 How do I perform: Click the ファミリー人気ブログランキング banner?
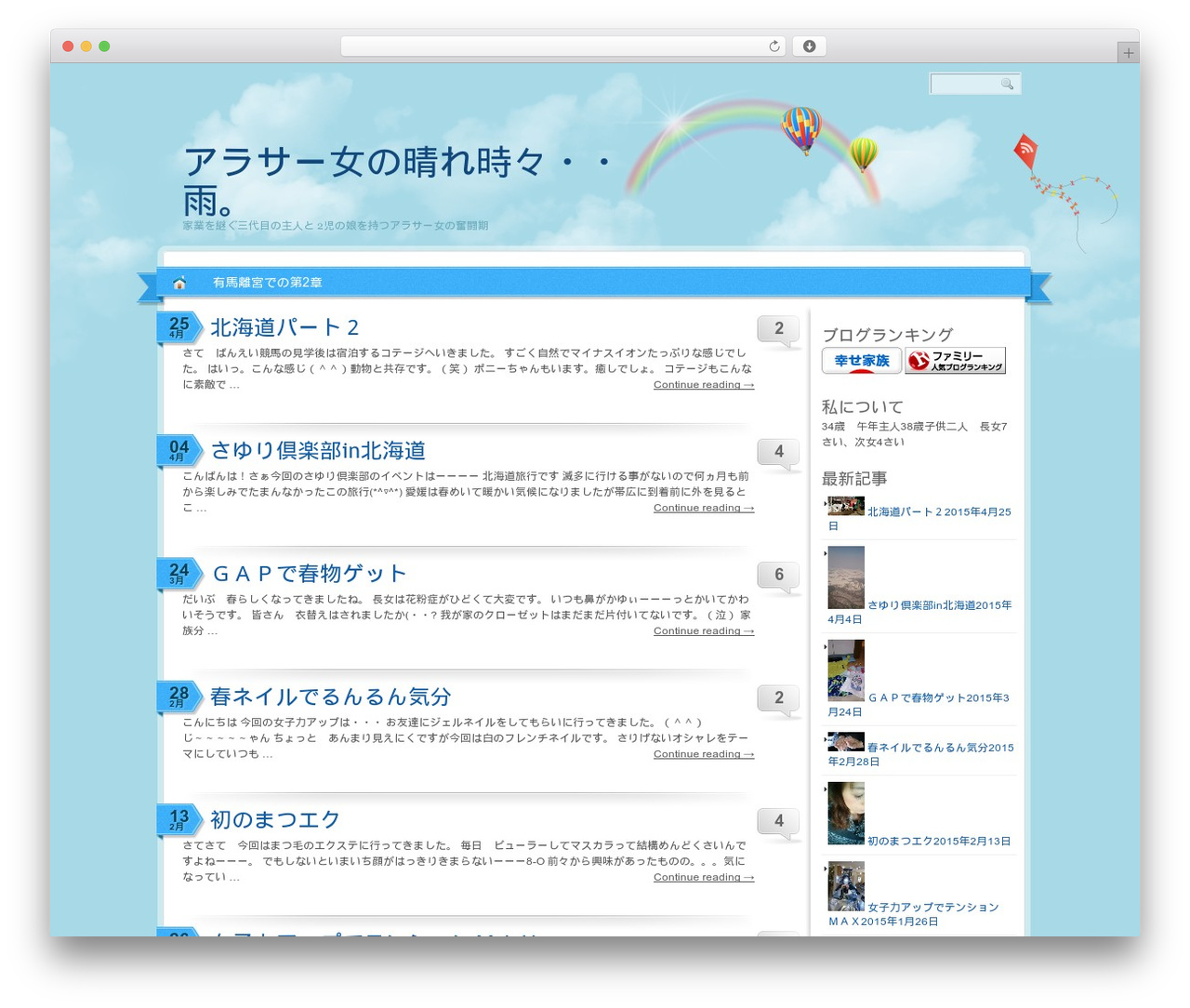tap(956, 361)
